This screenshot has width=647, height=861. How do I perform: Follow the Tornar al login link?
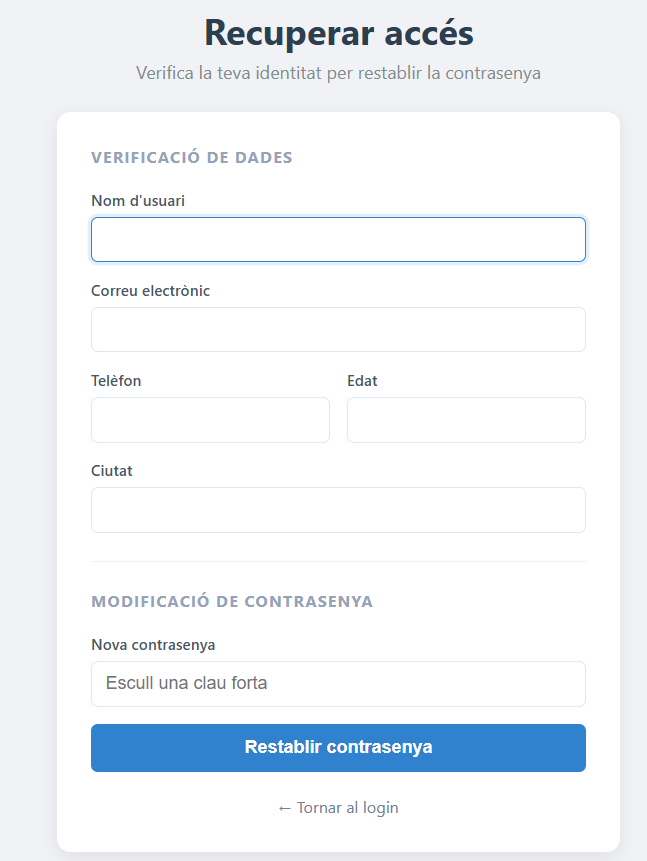point(346,807)
